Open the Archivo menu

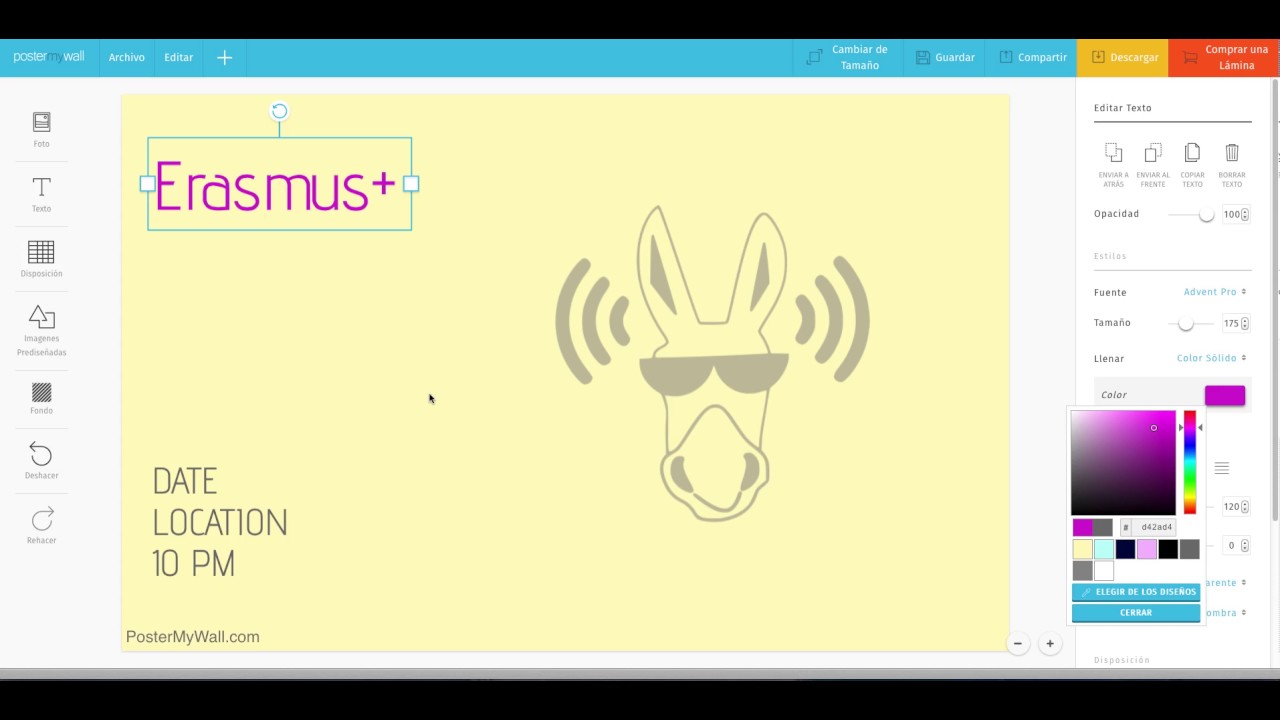(127, 58)
